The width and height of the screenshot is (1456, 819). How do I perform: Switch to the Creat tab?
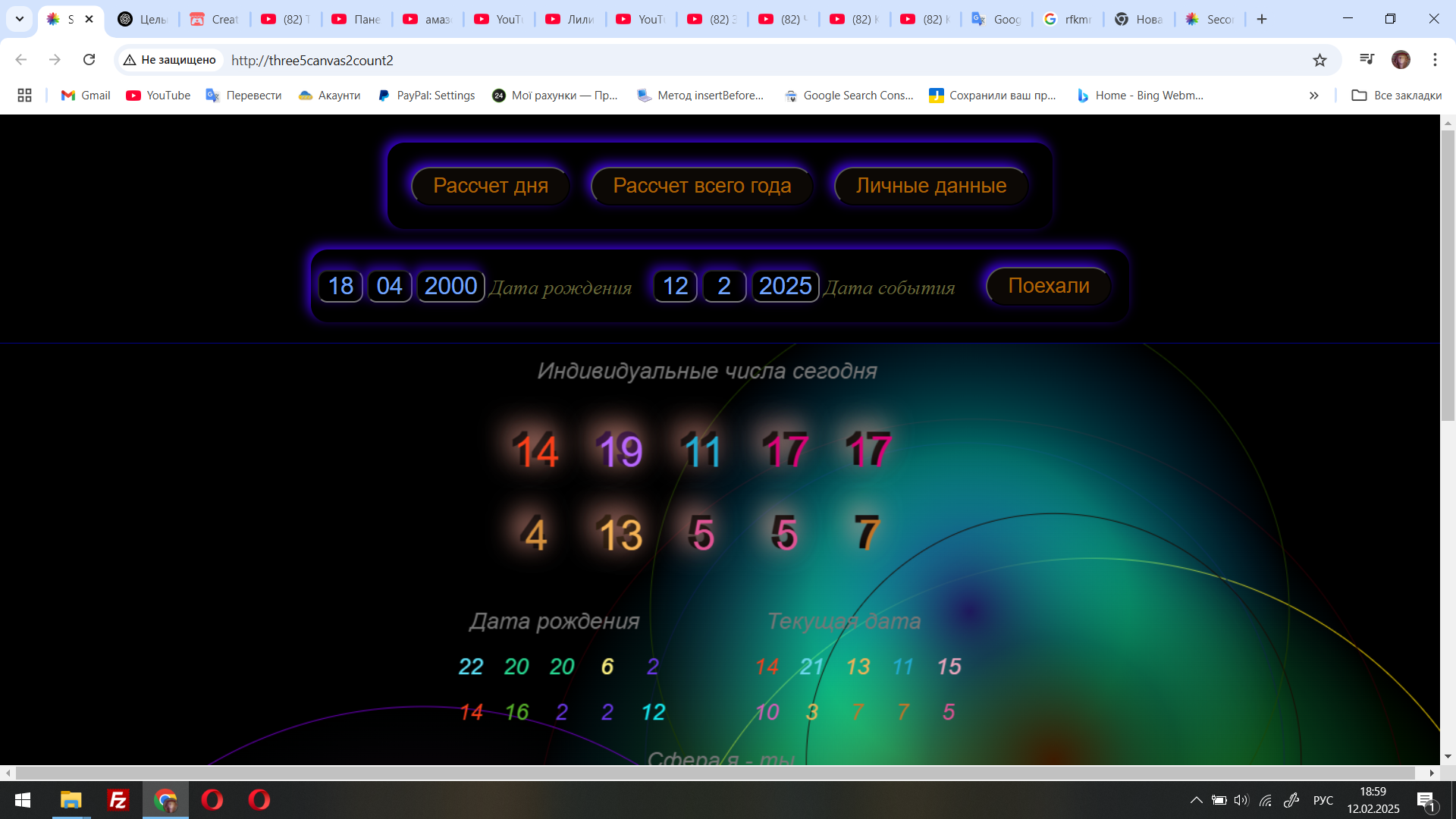pos(215,19)
